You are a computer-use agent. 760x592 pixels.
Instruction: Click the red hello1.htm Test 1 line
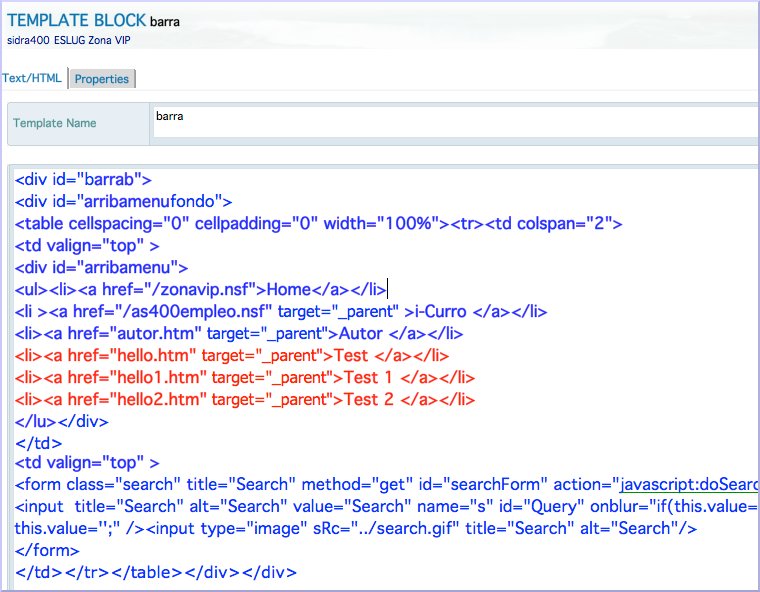pos(244,378)
